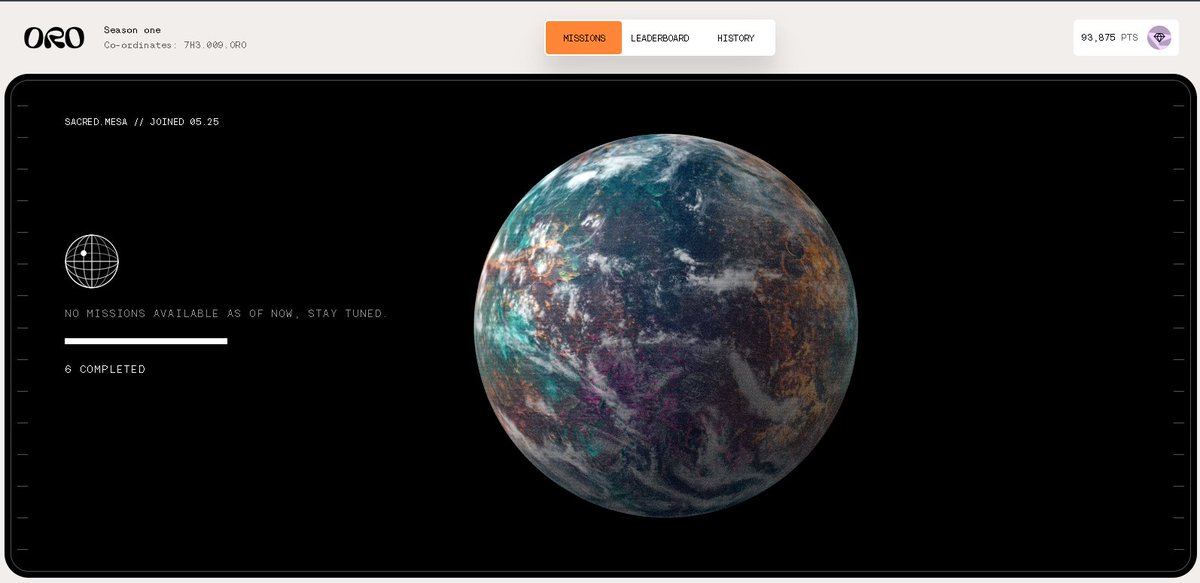
Task: Click the mission progress bar
Action: click(x=146, y=341)
